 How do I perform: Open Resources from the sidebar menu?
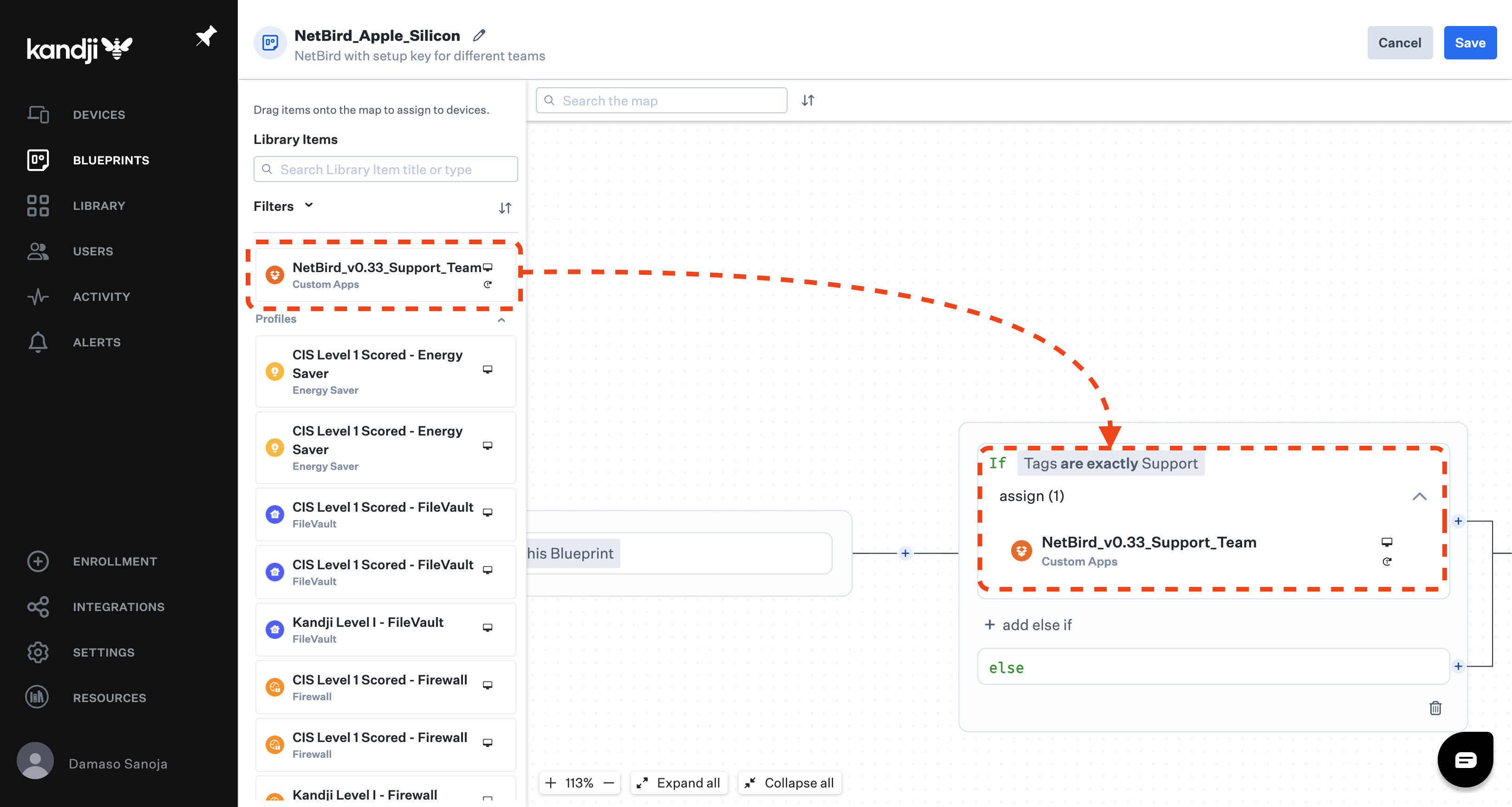[x=38, y=697]
